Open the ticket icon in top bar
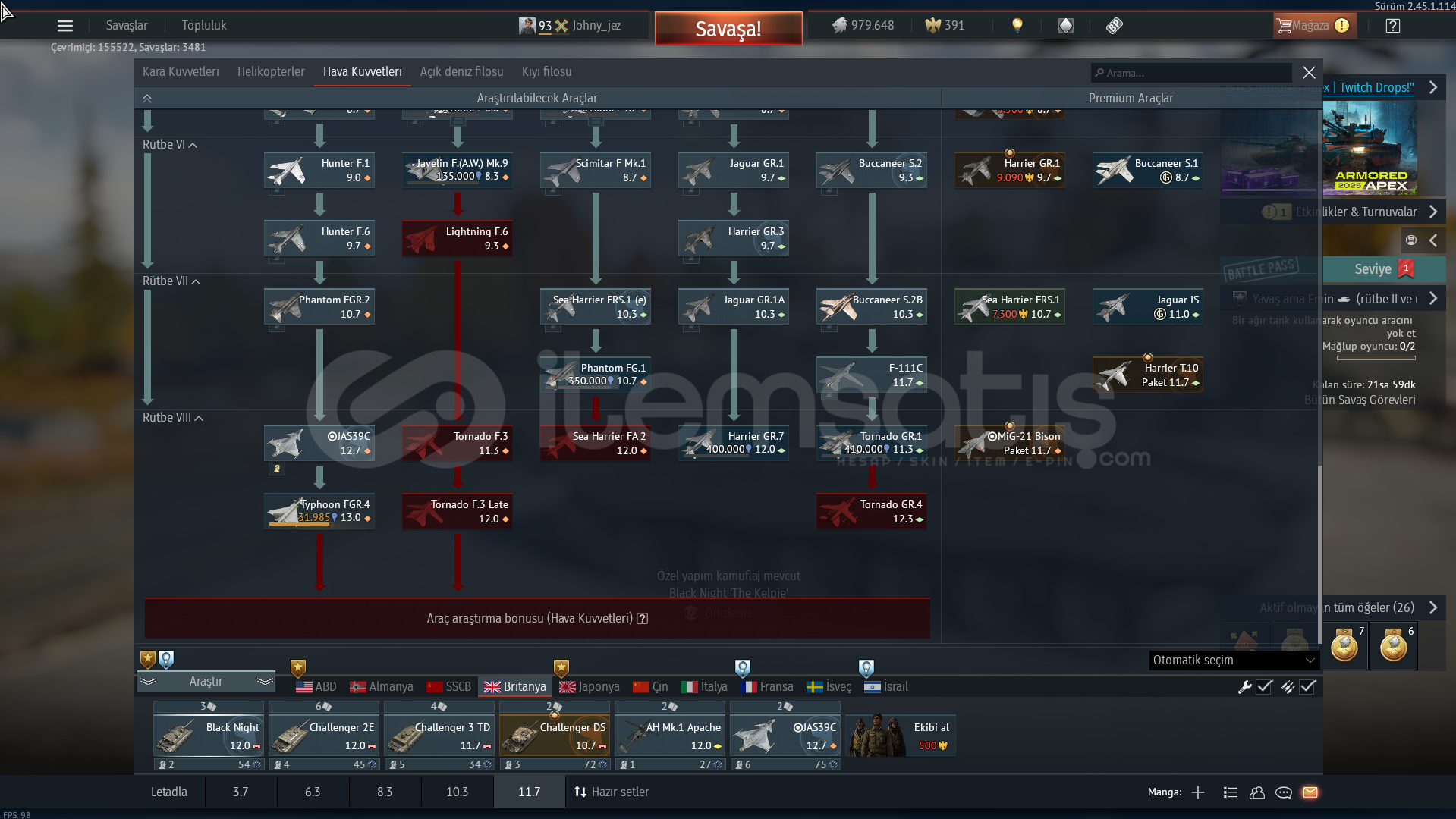 [x=1114, y=26]
